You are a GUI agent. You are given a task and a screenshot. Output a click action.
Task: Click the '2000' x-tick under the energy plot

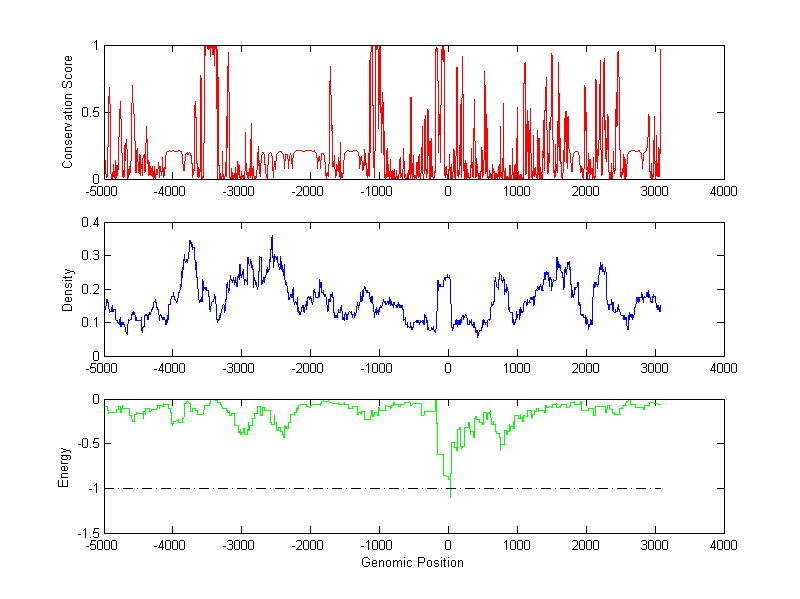[x=586, y=545]
